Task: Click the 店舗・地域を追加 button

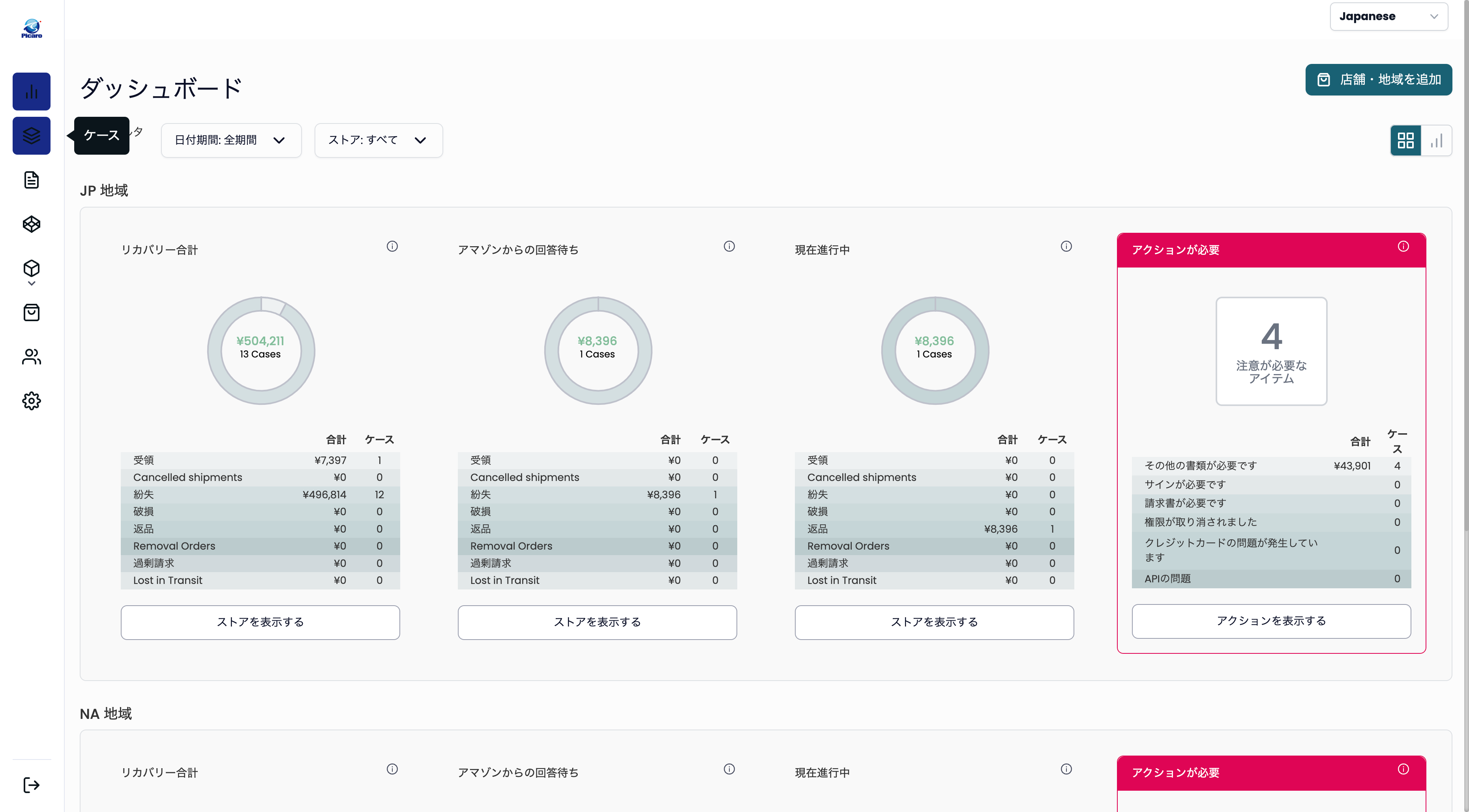Action: (x=1379, y=80)
